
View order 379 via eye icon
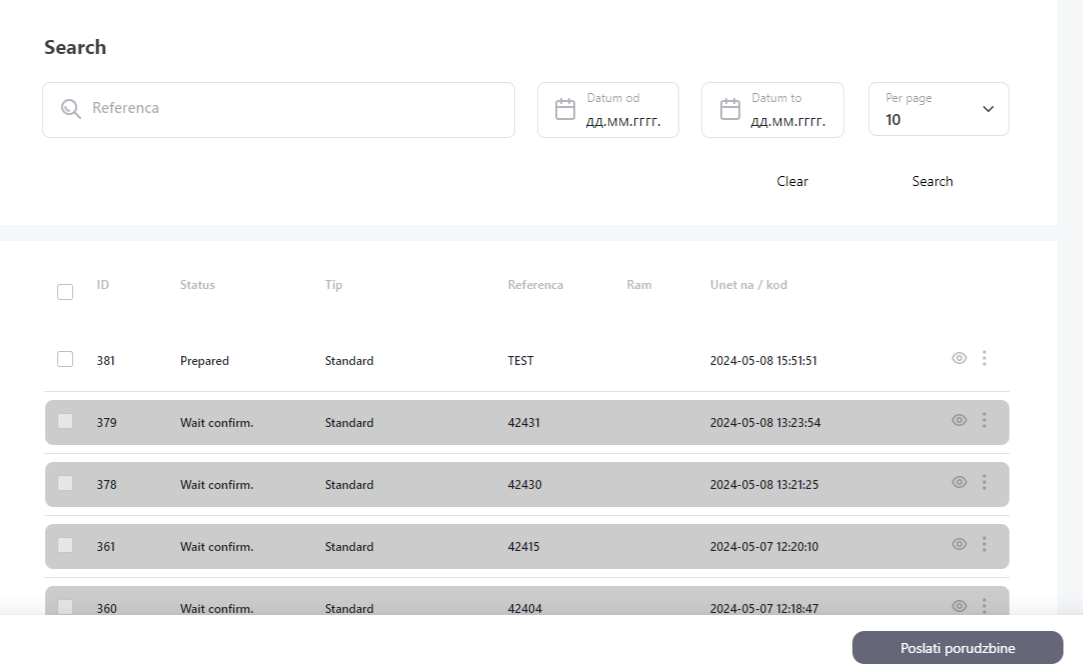pyautogui.click(x=959, y=420)
